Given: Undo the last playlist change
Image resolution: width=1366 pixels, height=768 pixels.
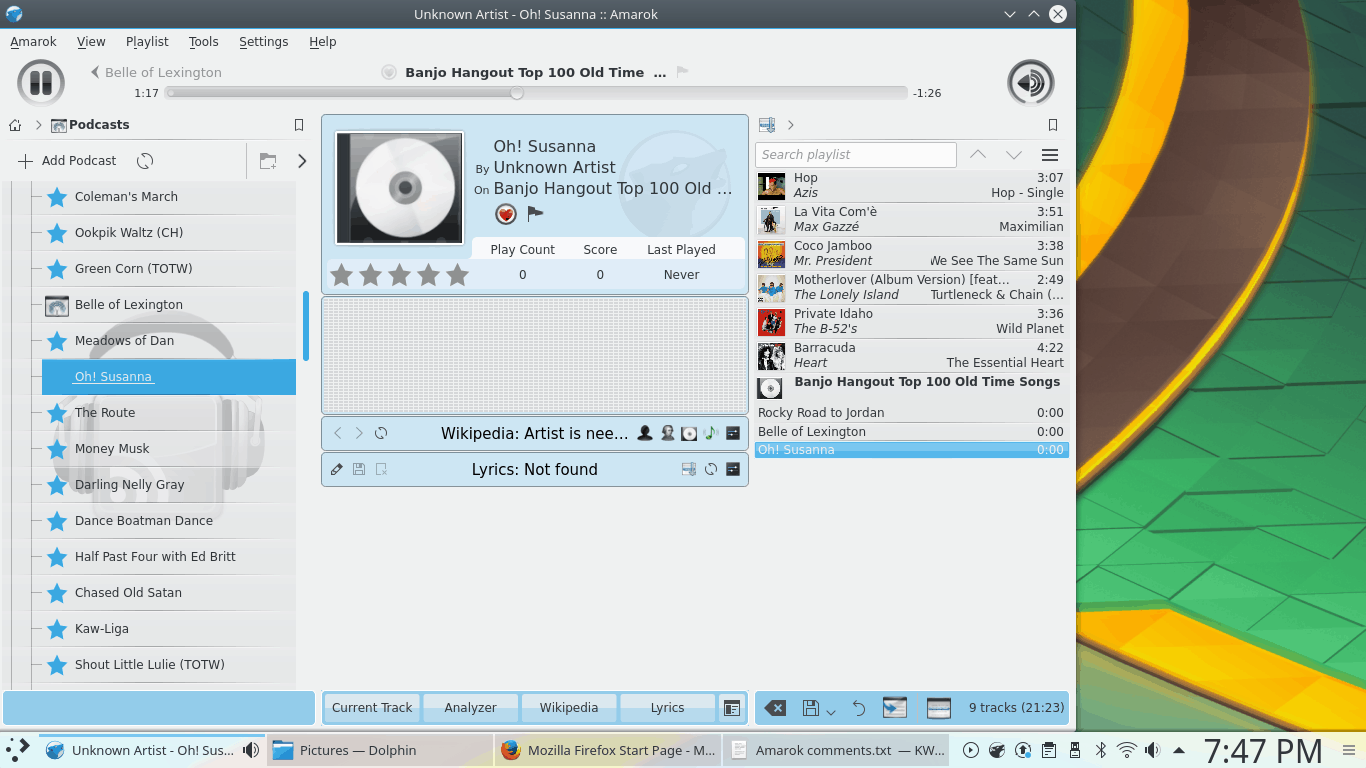Looking at the screenshot, I should click(859, 708).
